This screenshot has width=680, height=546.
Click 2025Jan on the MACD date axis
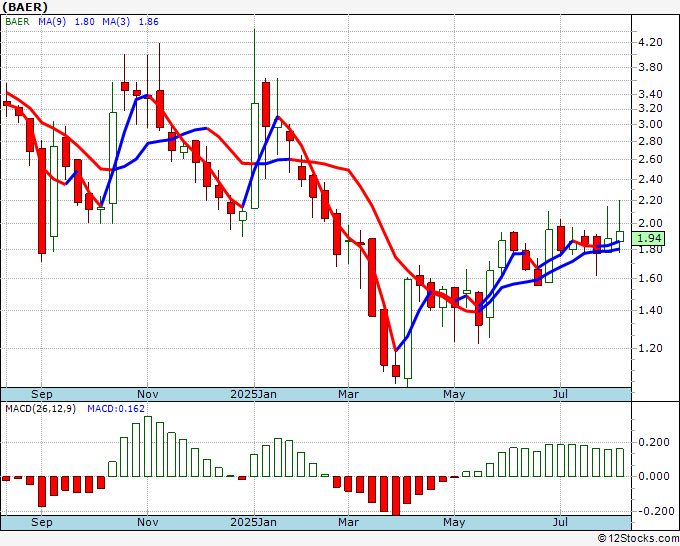coord(253,522)
